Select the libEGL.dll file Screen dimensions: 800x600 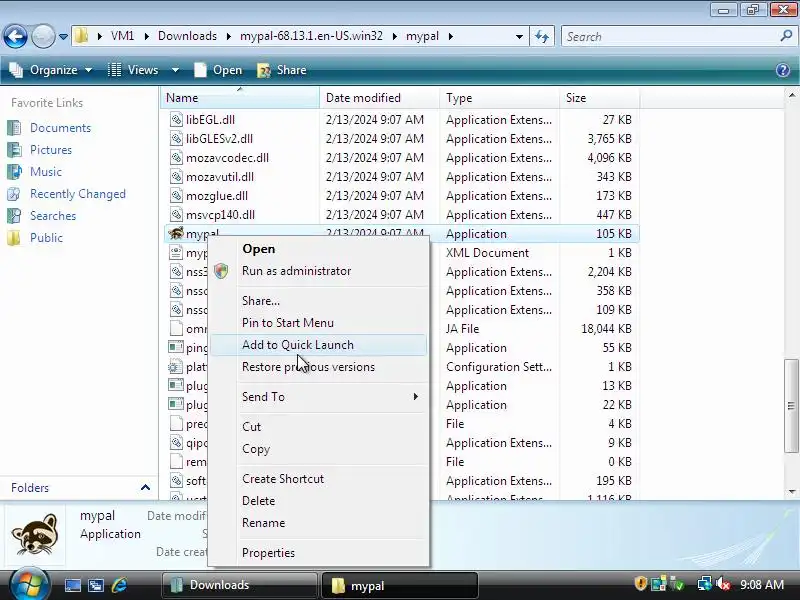pyautogui.click(x=210, y=119)
